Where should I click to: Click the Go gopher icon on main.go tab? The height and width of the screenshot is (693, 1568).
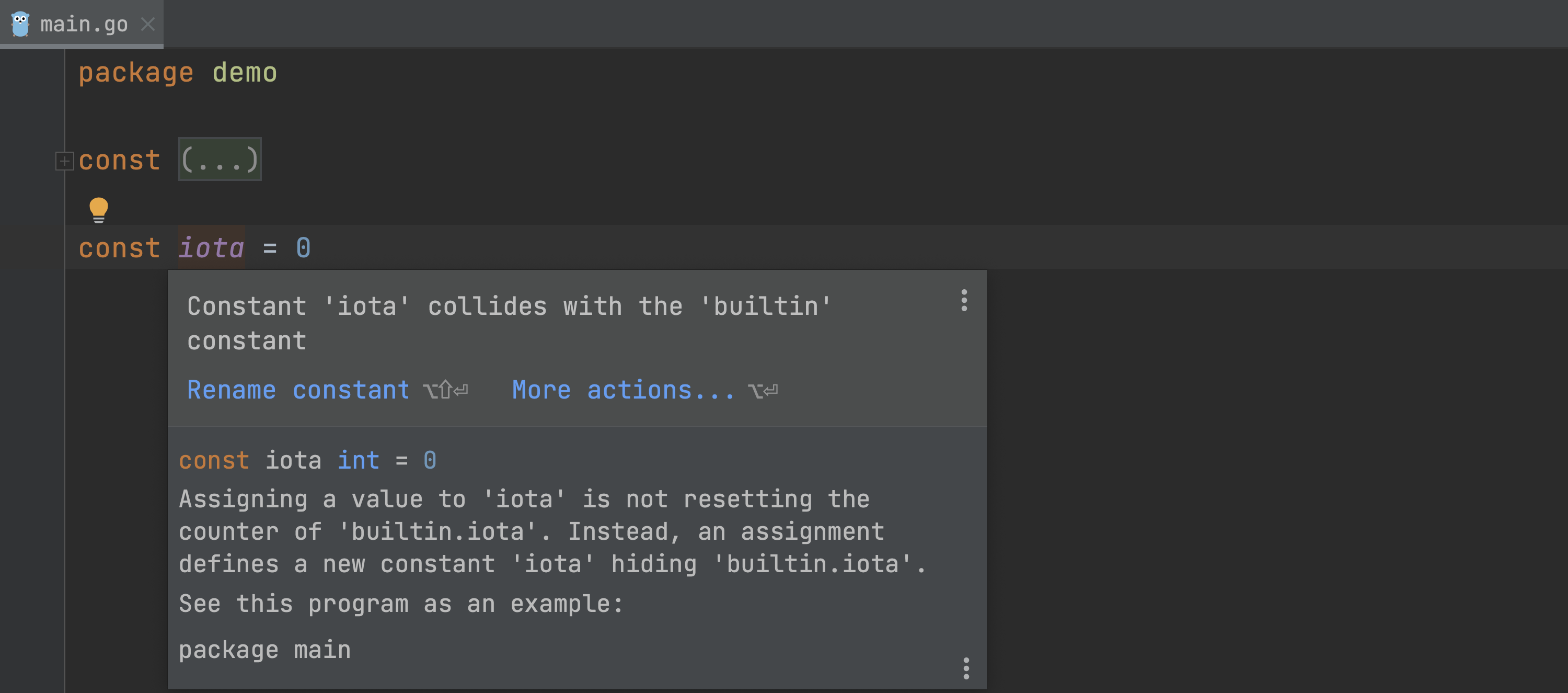point(20,25)
